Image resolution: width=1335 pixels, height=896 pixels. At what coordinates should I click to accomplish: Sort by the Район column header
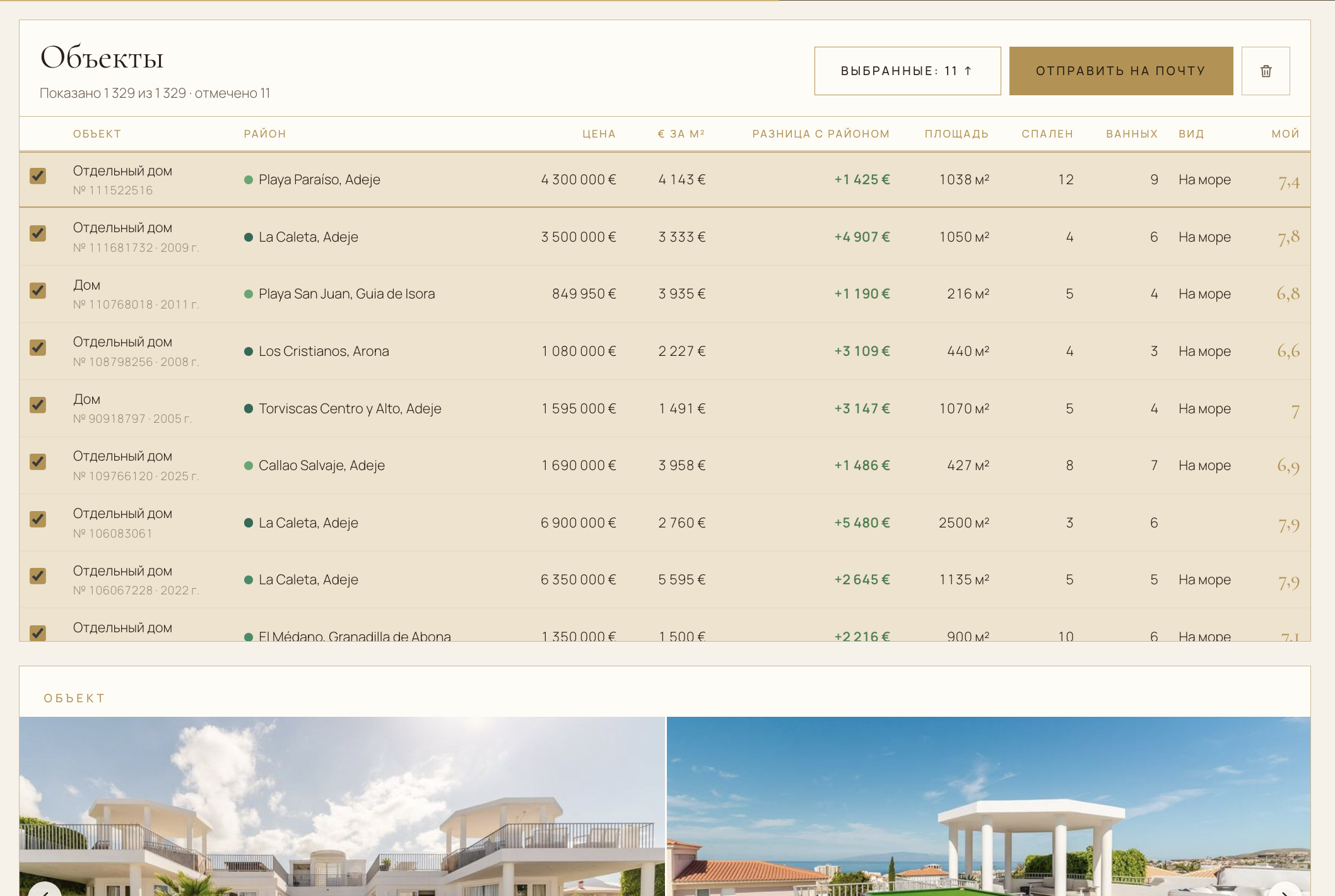(265, 134)
